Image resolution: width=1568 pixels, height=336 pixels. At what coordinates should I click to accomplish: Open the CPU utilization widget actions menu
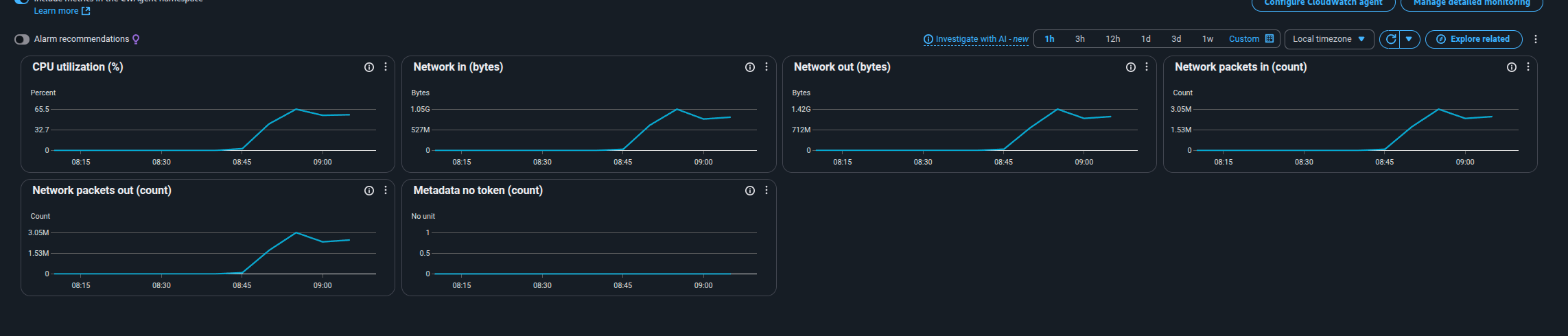(386, 67)
